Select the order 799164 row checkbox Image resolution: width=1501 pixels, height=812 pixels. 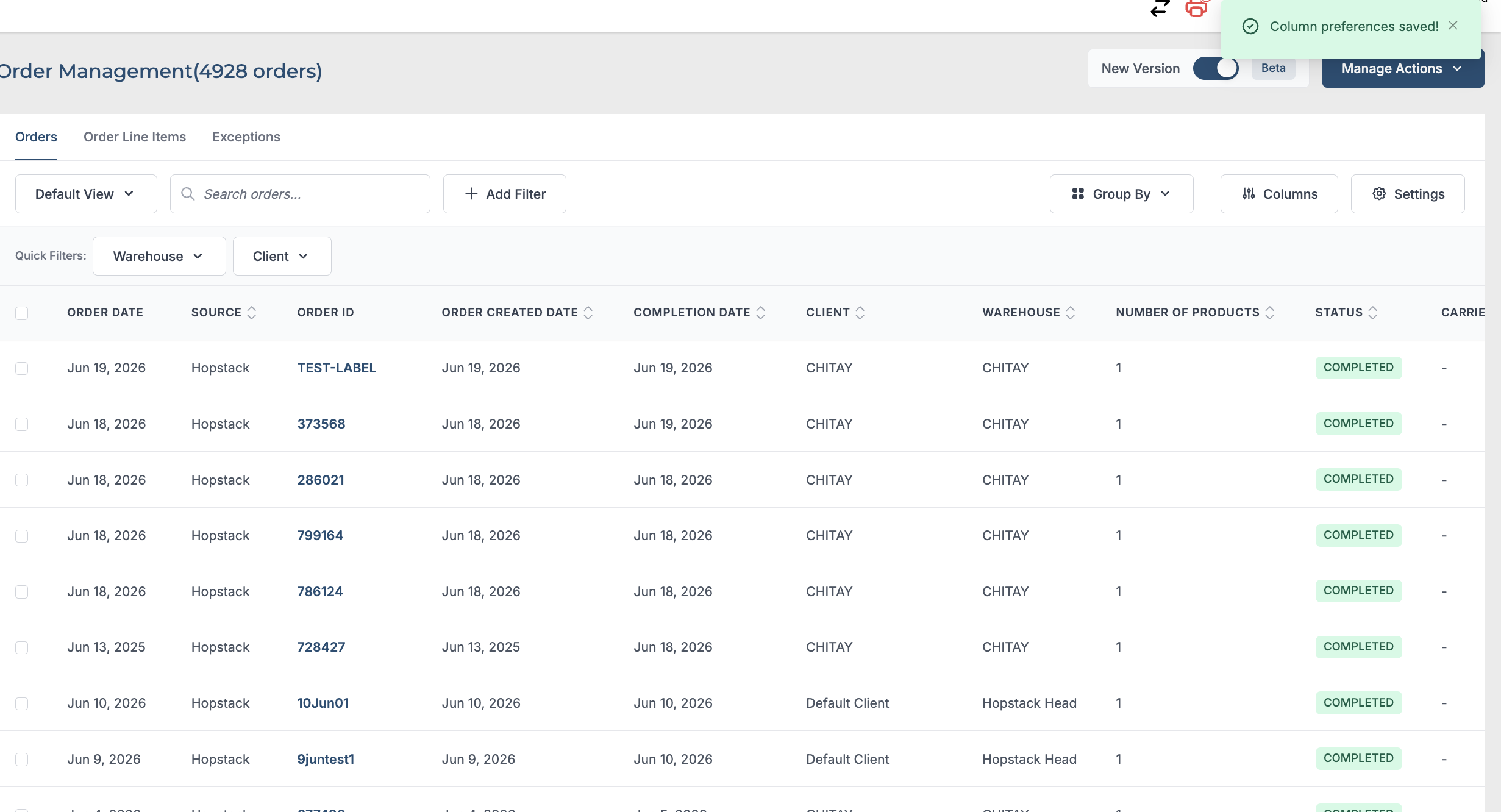point(22,536)
